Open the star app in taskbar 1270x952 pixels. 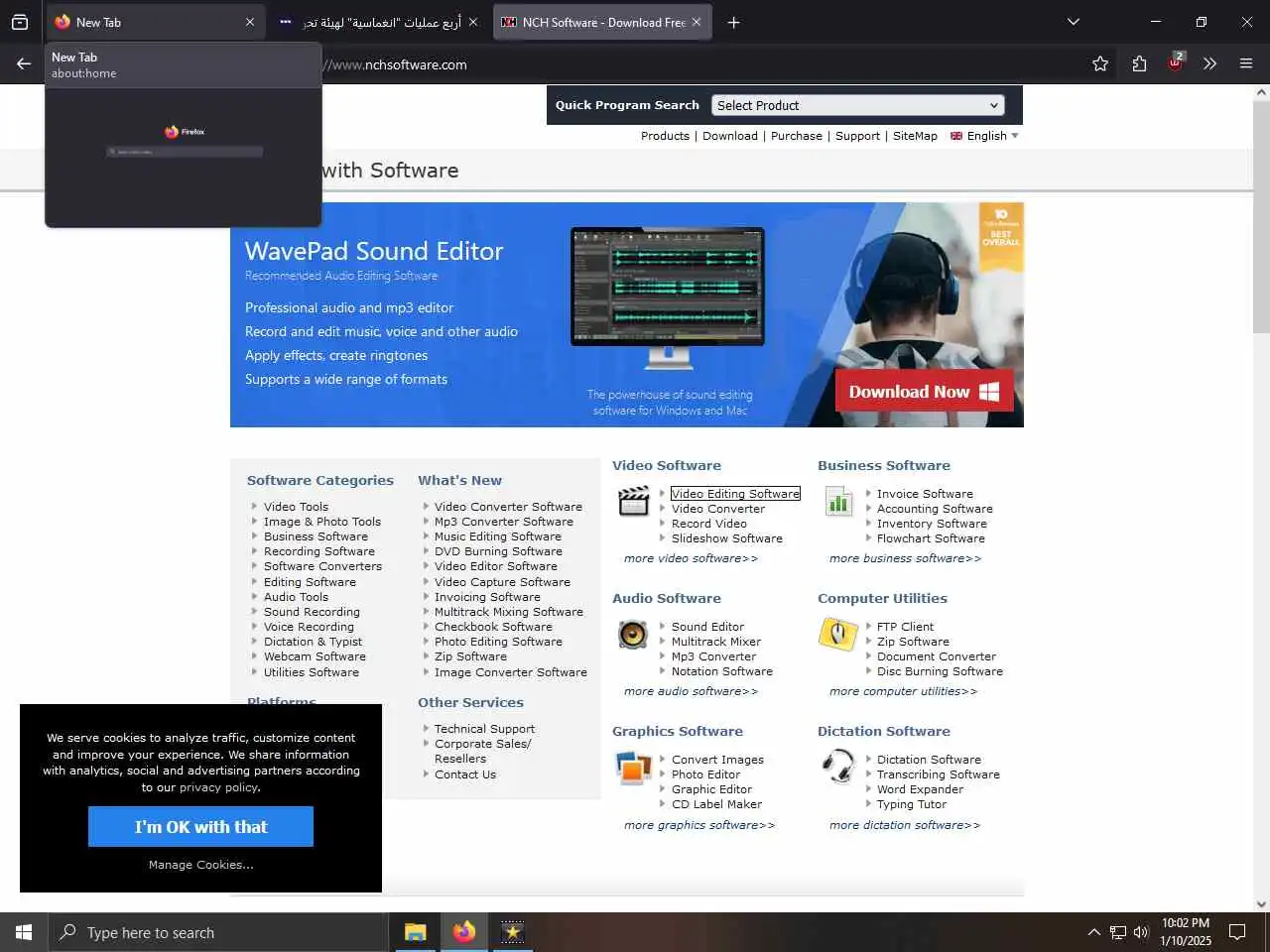click(x=512, y=932)
